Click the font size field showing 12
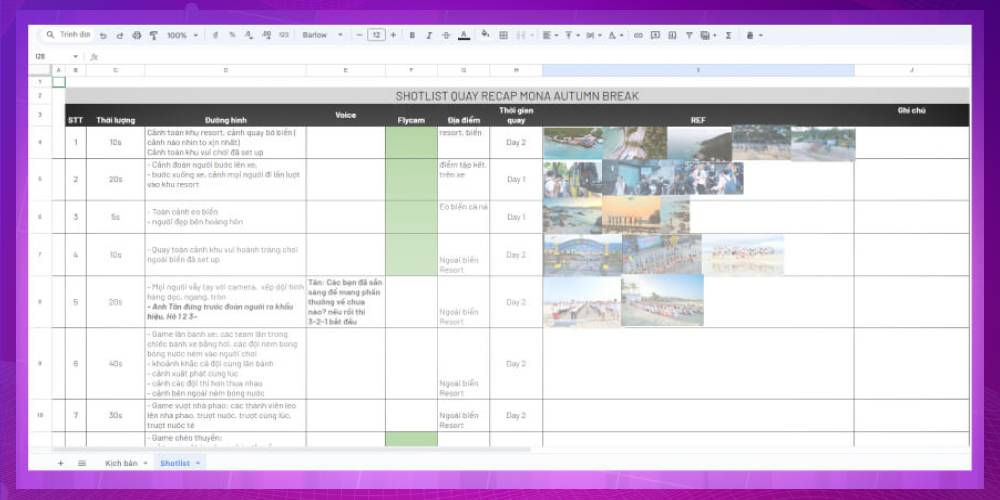This screenshot has width=1000, height=500. [376, 35]
